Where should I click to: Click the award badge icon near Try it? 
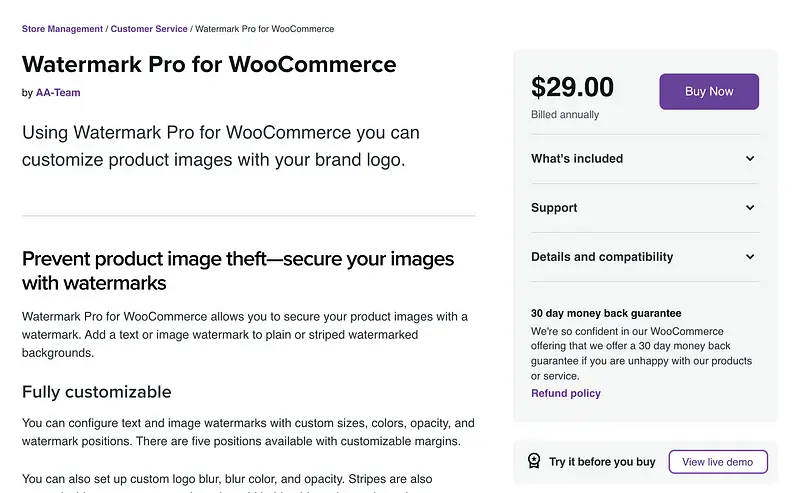click(534, 461)
